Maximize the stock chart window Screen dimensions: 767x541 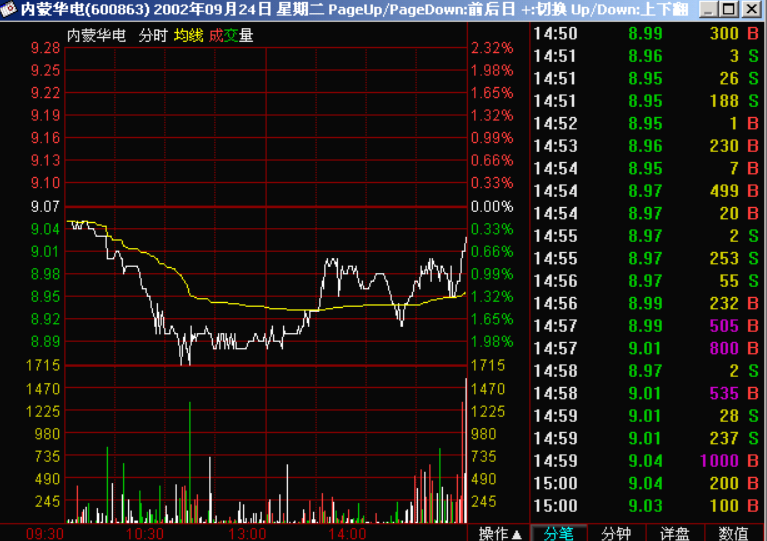(729, 10)
